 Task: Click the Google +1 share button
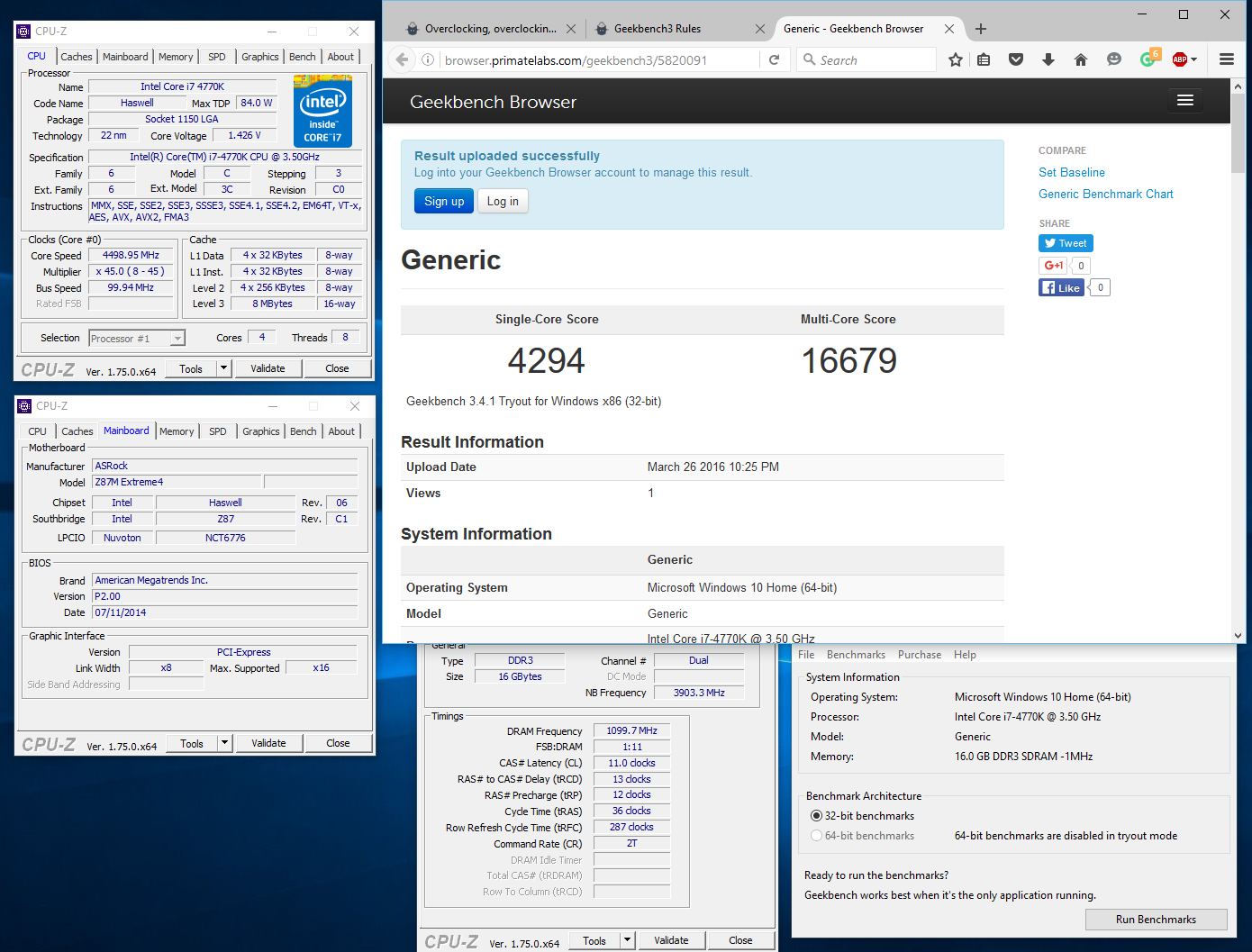(x=1053, y=266)
